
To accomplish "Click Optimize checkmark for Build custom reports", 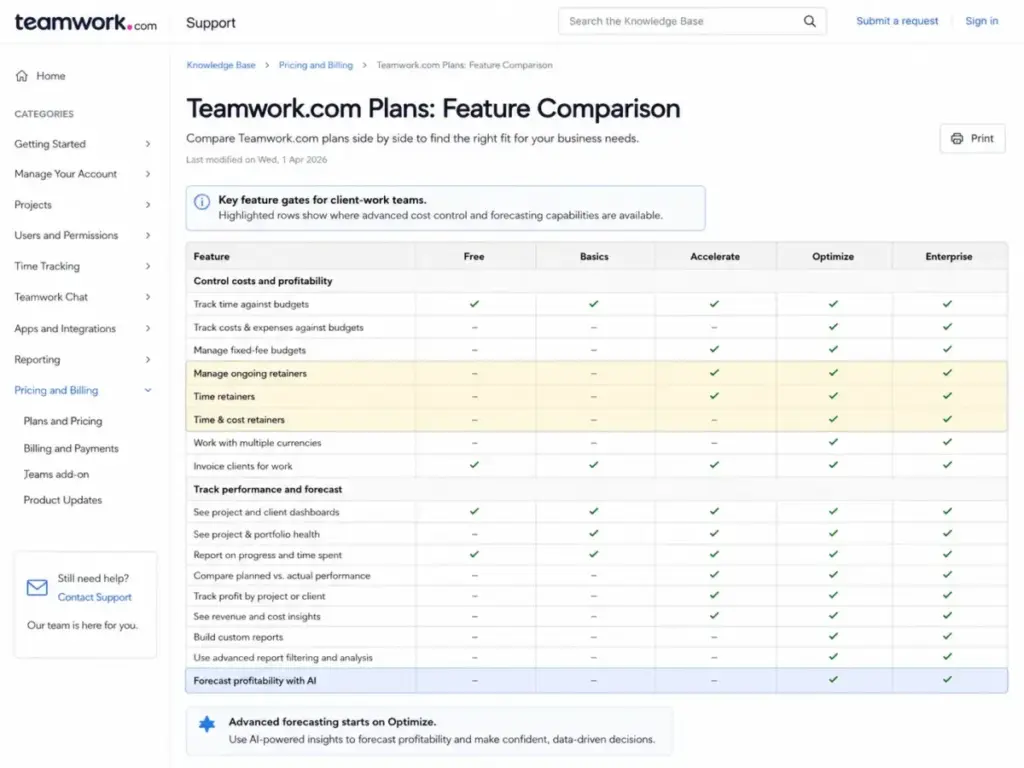I will pos(833,636).
